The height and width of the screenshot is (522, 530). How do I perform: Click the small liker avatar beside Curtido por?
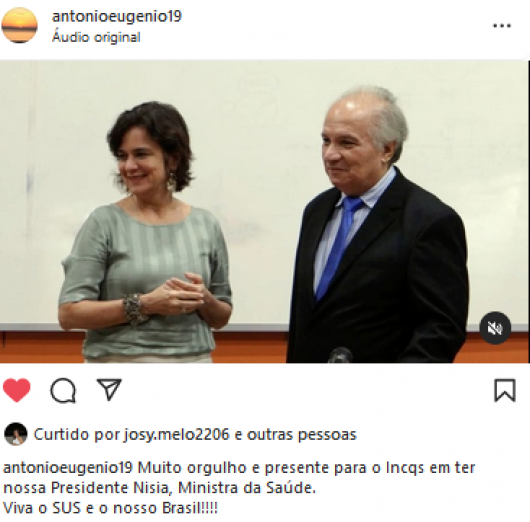(x=16, y=434)
